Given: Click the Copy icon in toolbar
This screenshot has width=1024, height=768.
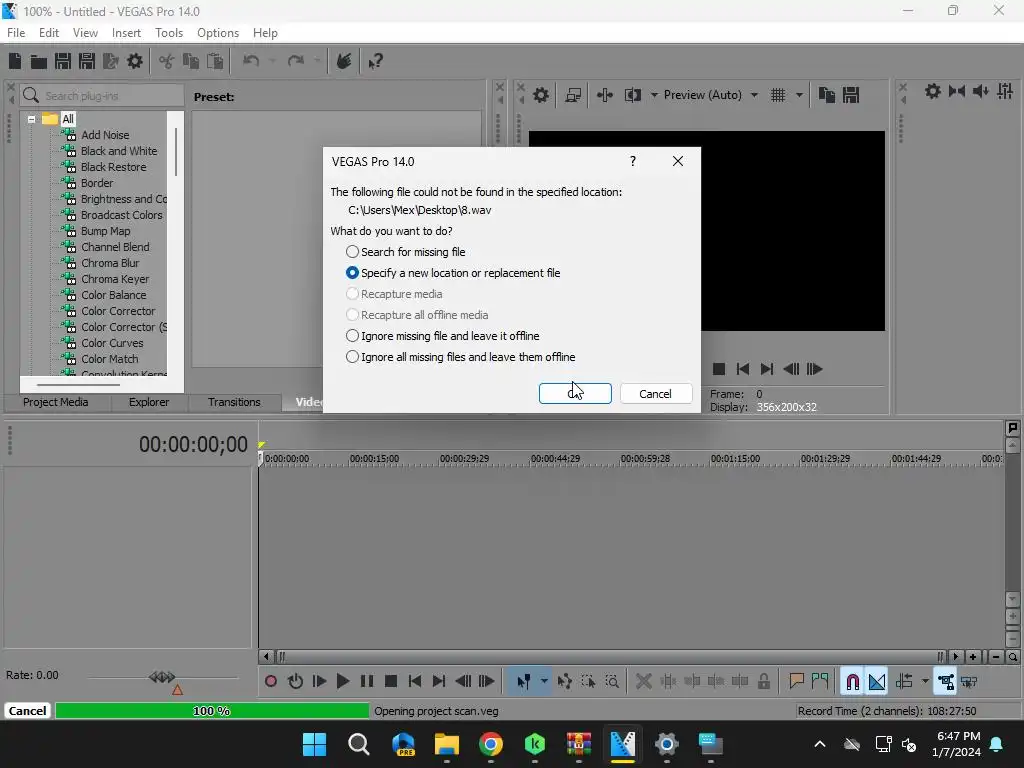Looking at the screenshot, I should (x=191, y=61).
